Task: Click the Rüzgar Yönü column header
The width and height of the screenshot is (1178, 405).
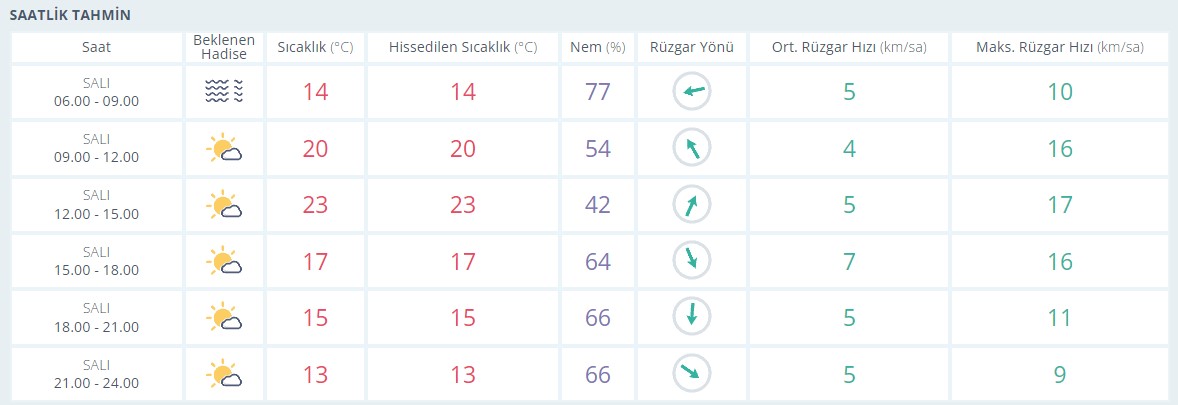Action: click(x=691, y=47)
